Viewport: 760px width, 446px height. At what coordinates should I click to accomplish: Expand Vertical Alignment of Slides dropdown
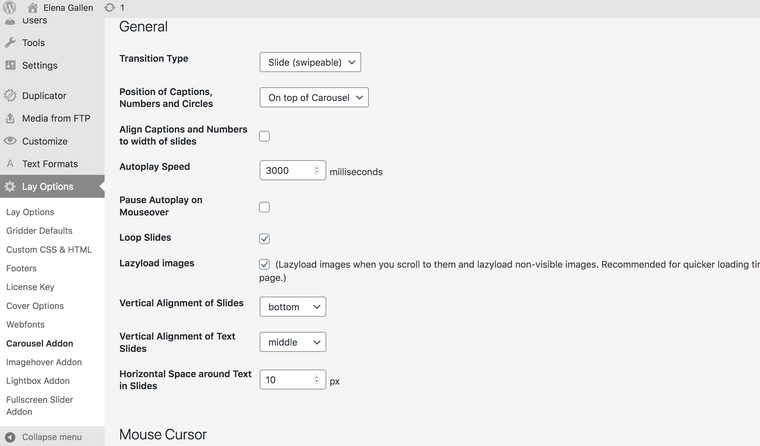click(x=292, y=307)
